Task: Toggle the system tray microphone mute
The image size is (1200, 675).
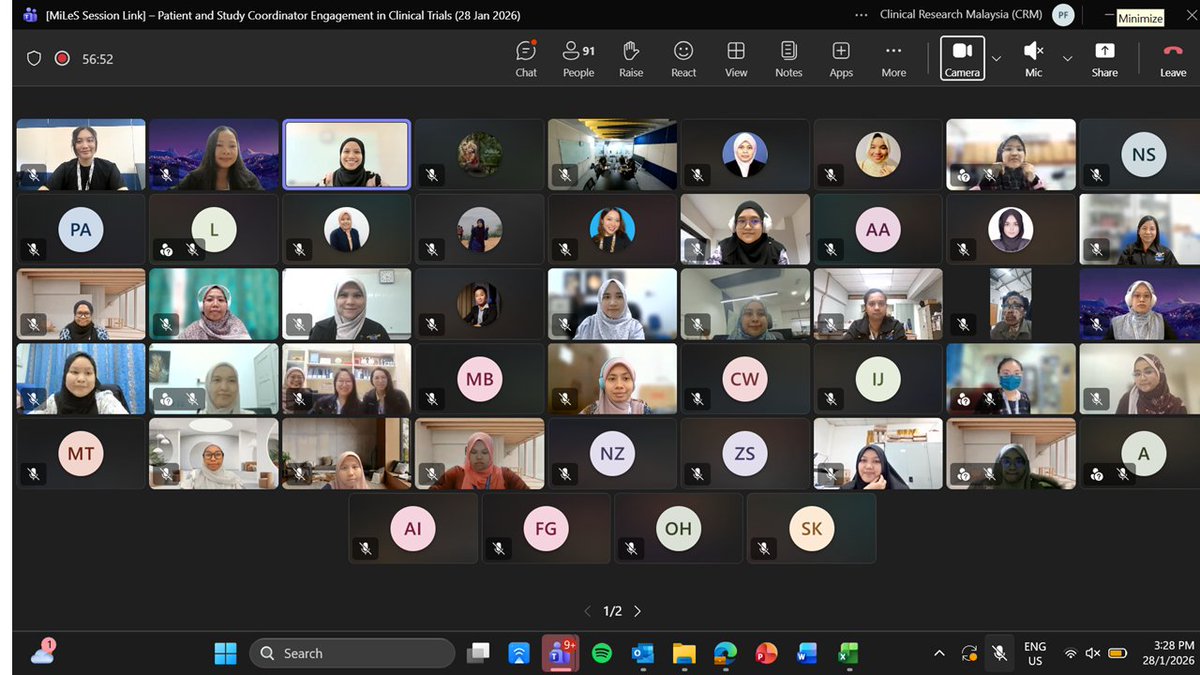Action: coord(999,653)
